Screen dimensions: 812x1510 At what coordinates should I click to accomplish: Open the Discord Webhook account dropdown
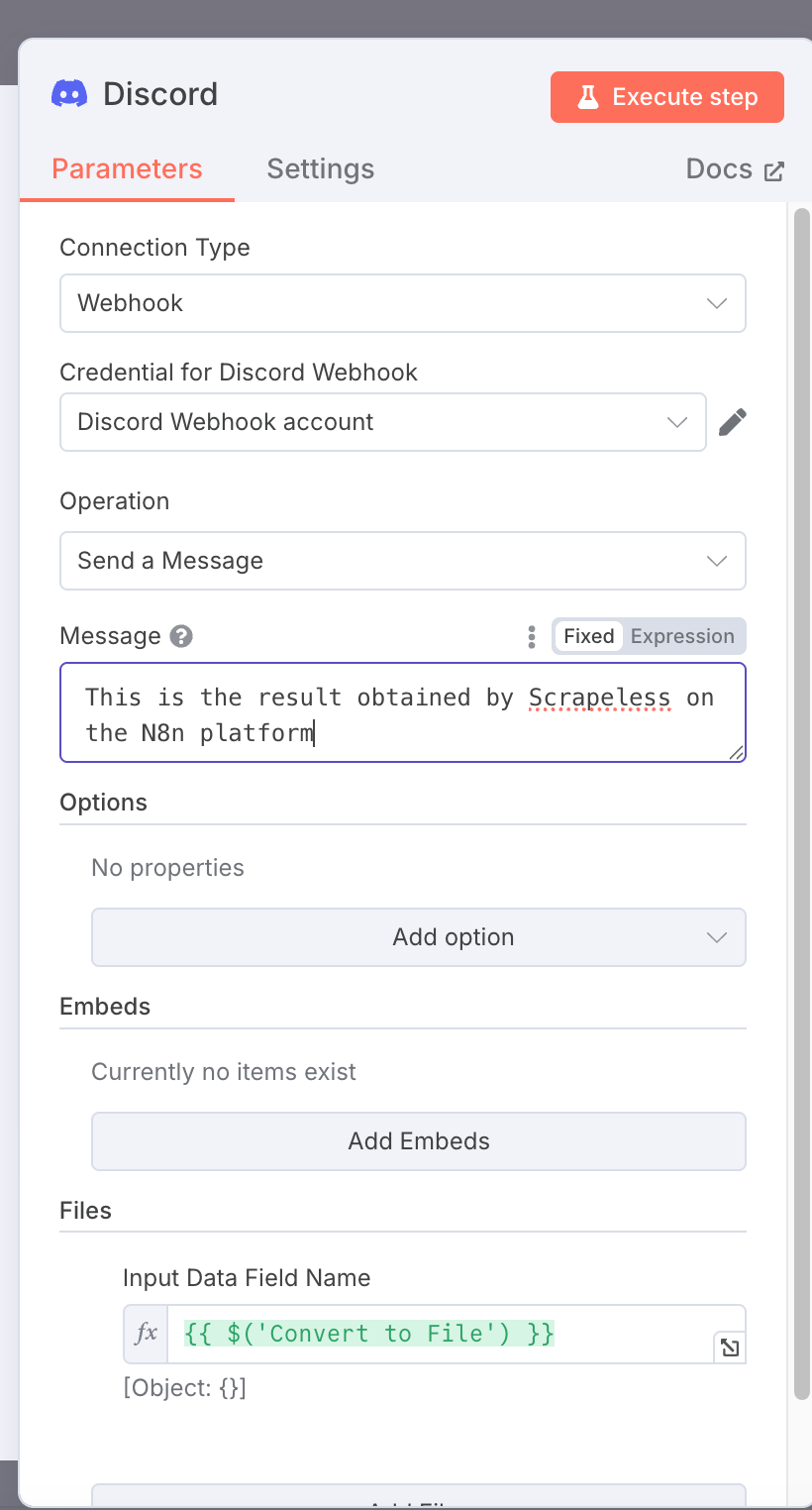pos(382,422)
